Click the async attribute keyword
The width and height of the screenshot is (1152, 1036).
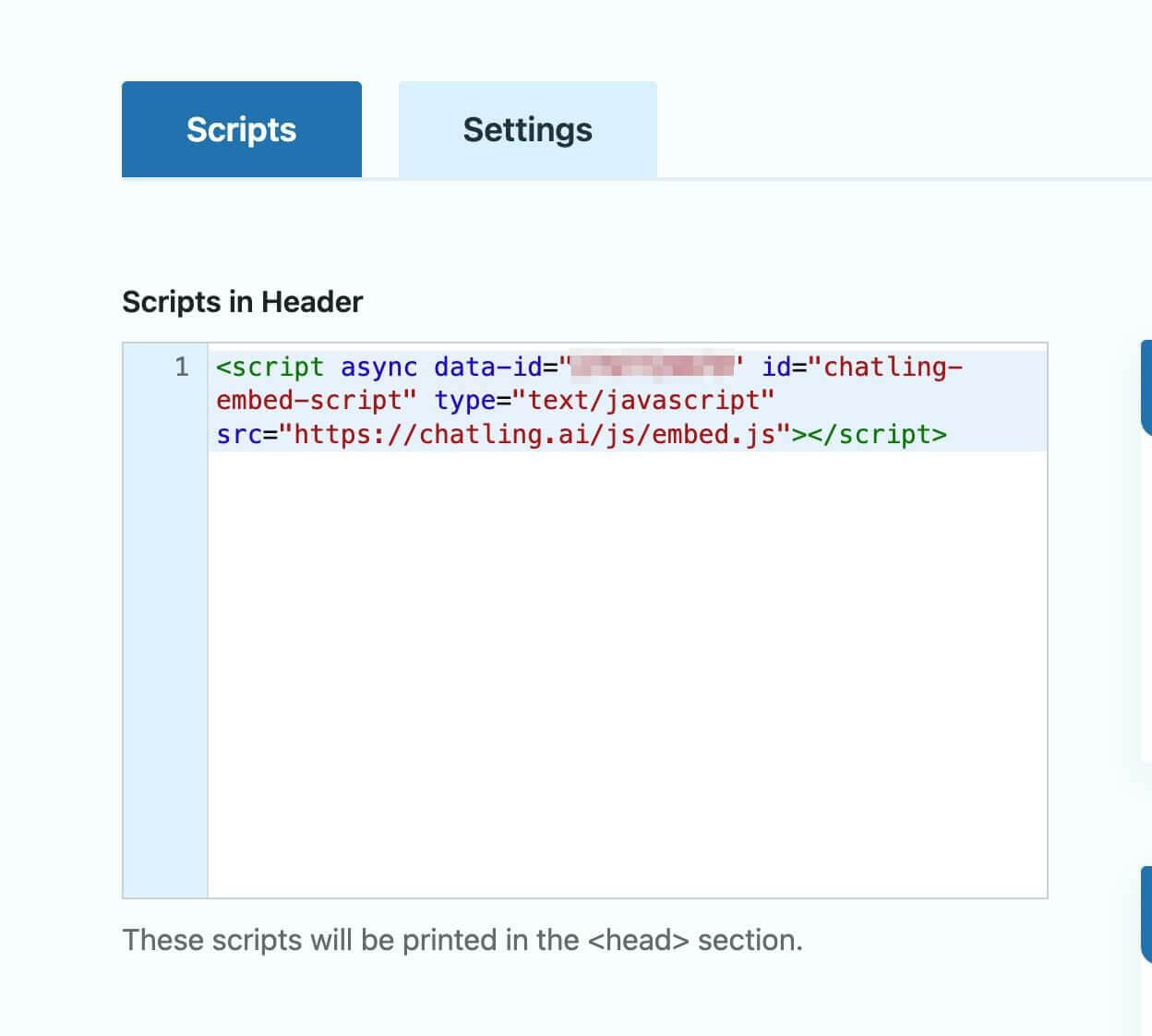[378, 367]
